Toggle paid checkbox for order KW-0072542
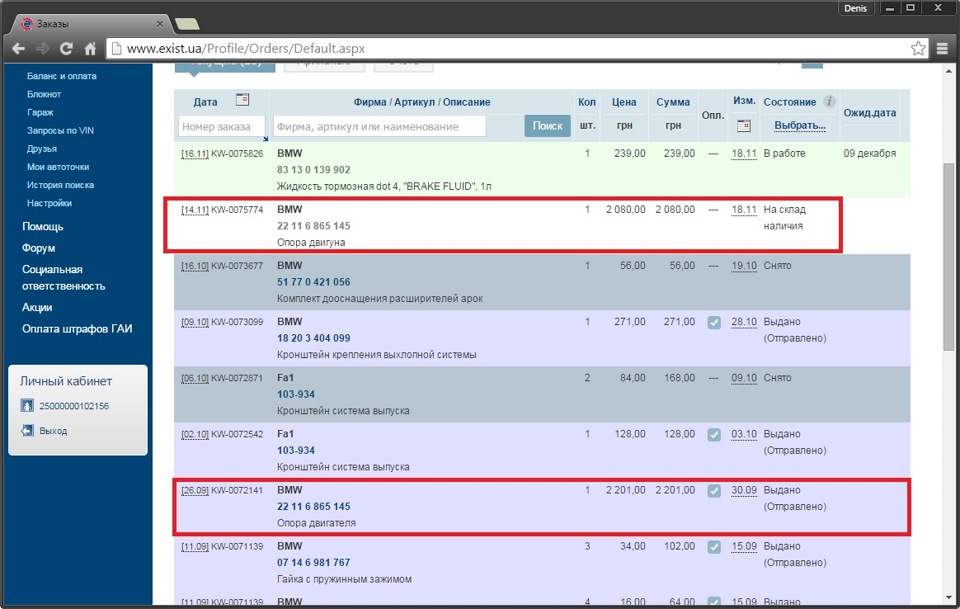Viewport: 960px width, 609px height. pyautogui.click(x=714, y=434)
